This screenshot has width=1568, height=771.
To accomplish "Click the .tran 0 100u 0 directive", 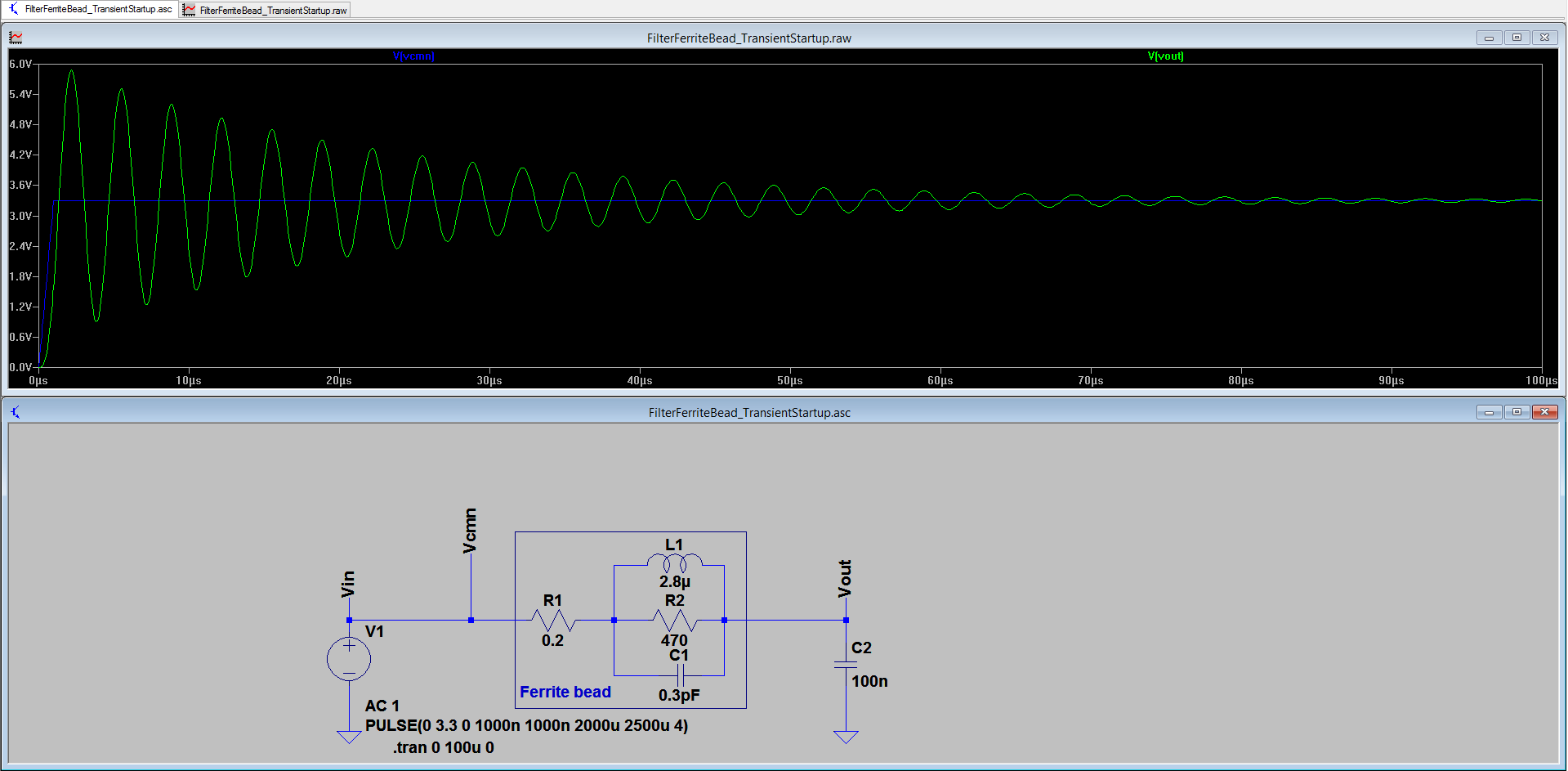I will click(x=443, y=747).
